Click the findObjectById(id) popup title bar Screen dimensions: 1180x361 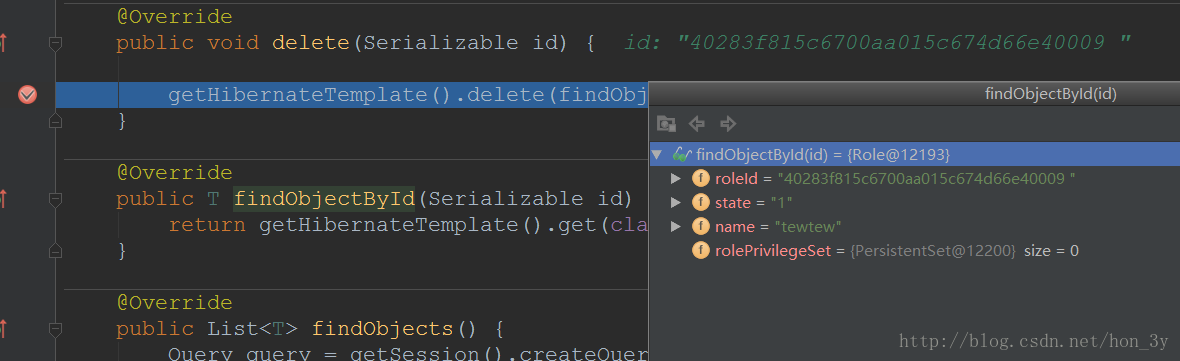pos(914,93)
